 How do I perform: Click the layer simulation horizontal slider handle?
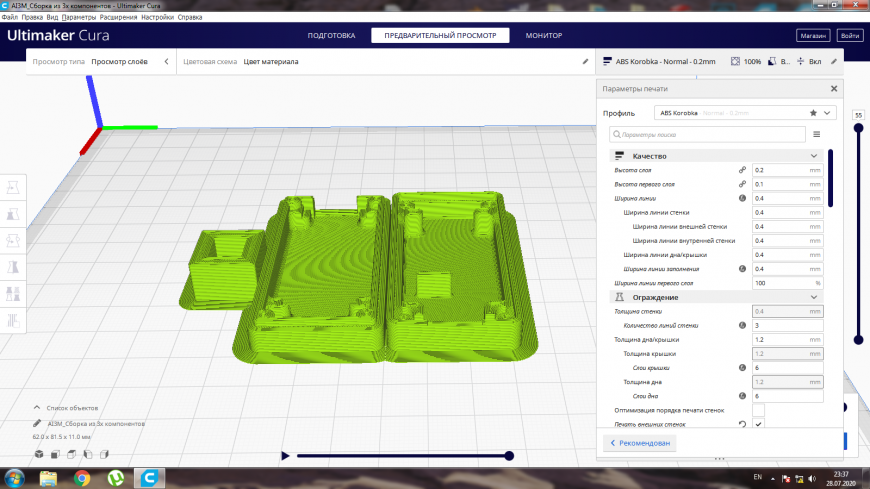tap(509, 456)
